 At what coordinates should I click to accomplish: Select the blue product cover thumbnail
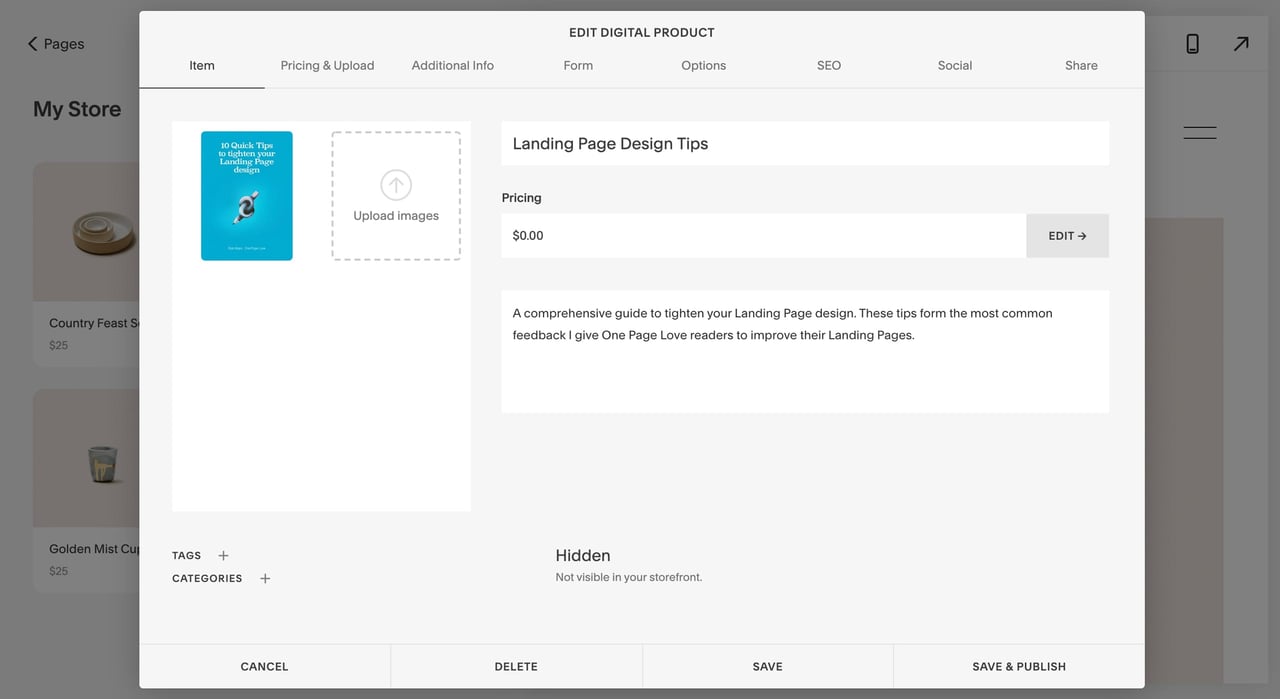pyautogui.click(x=246, y=196)
